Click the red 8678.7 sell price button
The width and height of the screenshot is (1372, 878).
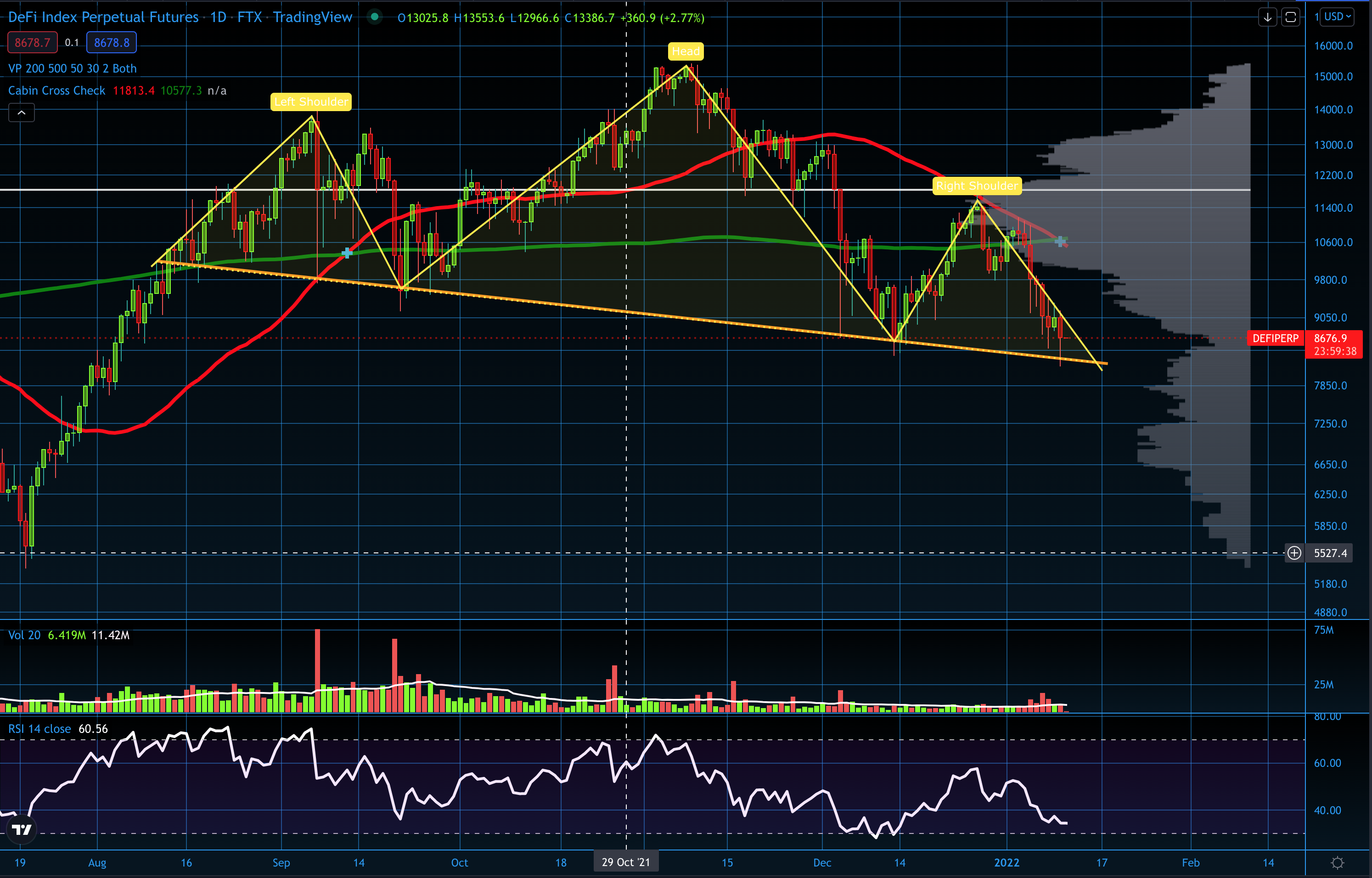(33, 43)
